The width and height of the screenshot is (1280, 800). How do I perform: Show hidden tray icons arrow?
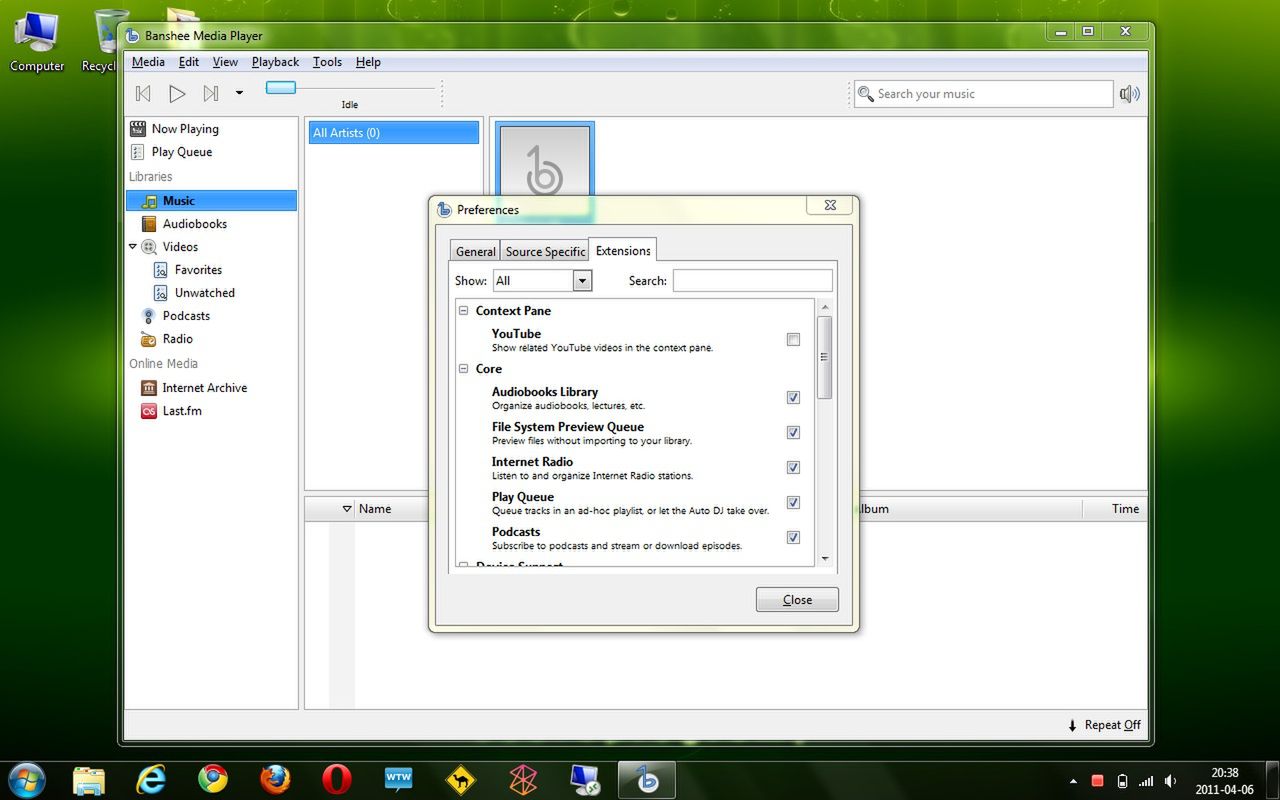pyautogui.click(x=1074, y=781)
